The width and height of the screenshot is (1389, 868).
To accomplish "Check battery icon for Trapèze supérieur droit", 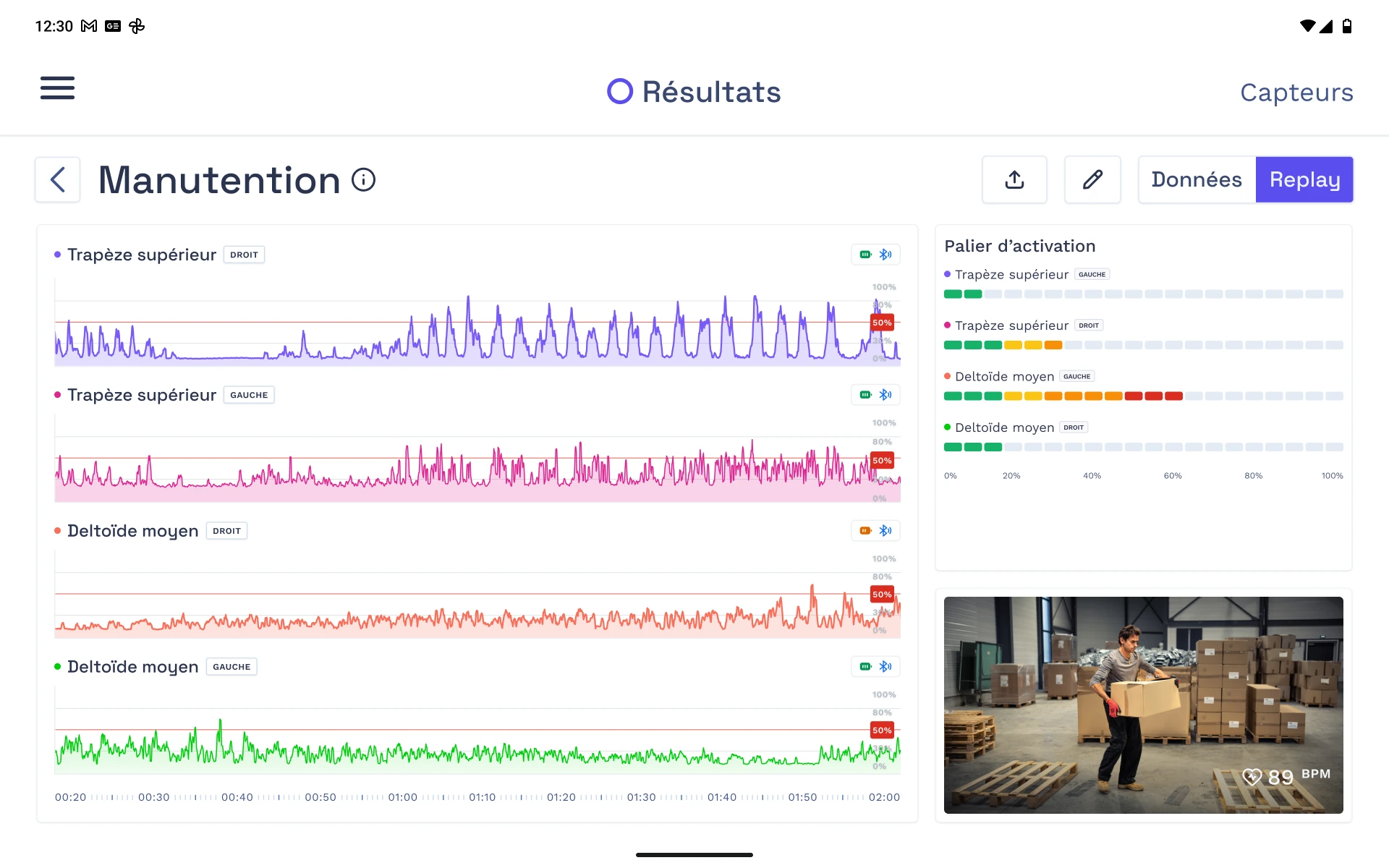I will coord(865,255).
